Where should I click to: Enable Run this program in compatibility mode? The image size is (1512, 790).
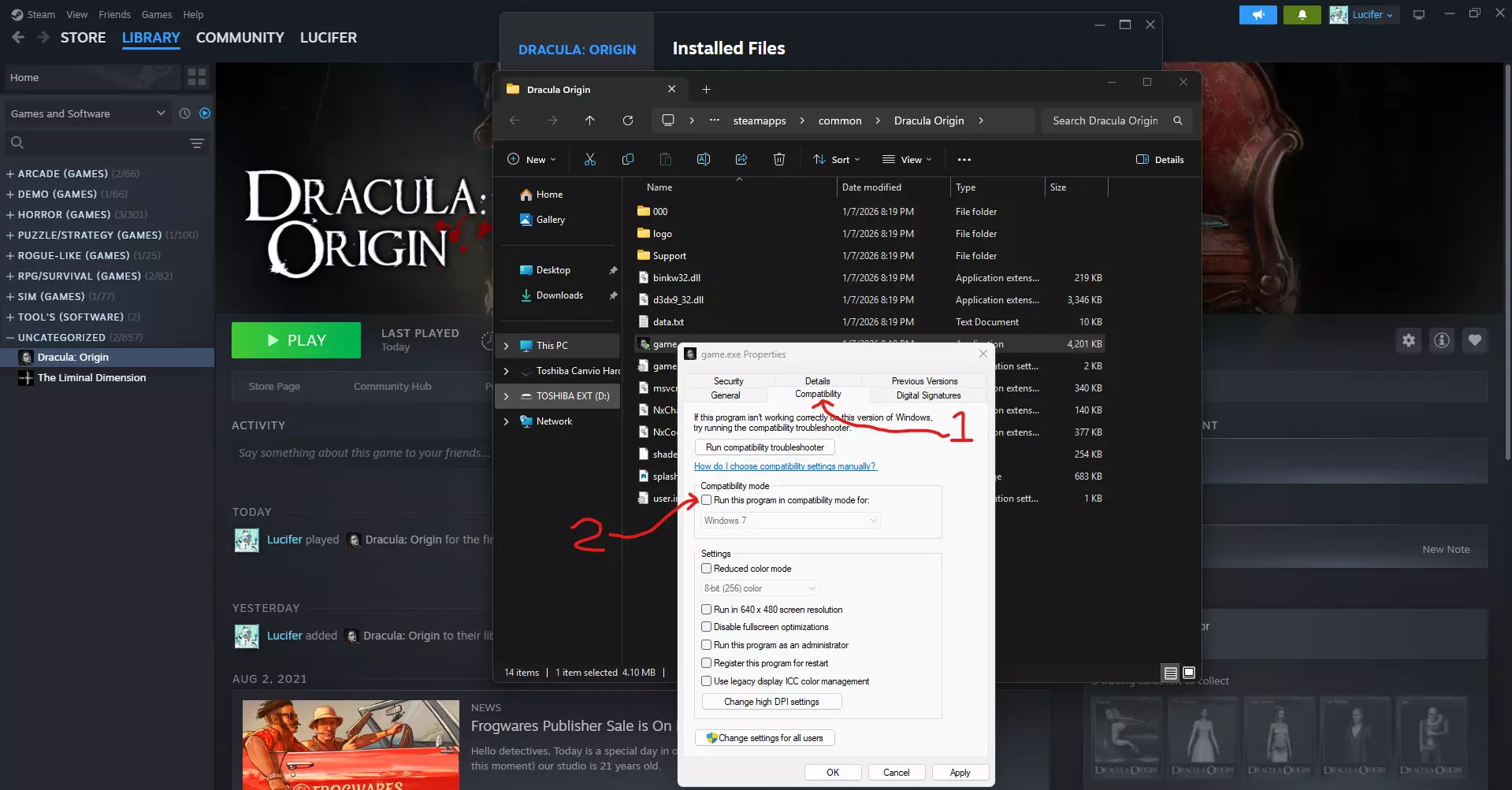tap(707, 500)
